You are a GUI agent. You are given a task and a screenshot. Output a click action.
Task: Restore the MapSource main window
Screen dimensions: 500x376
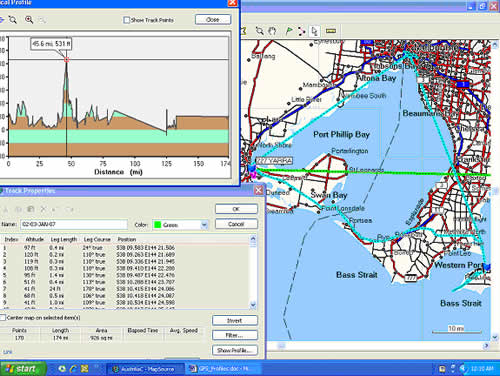point(482,6)
